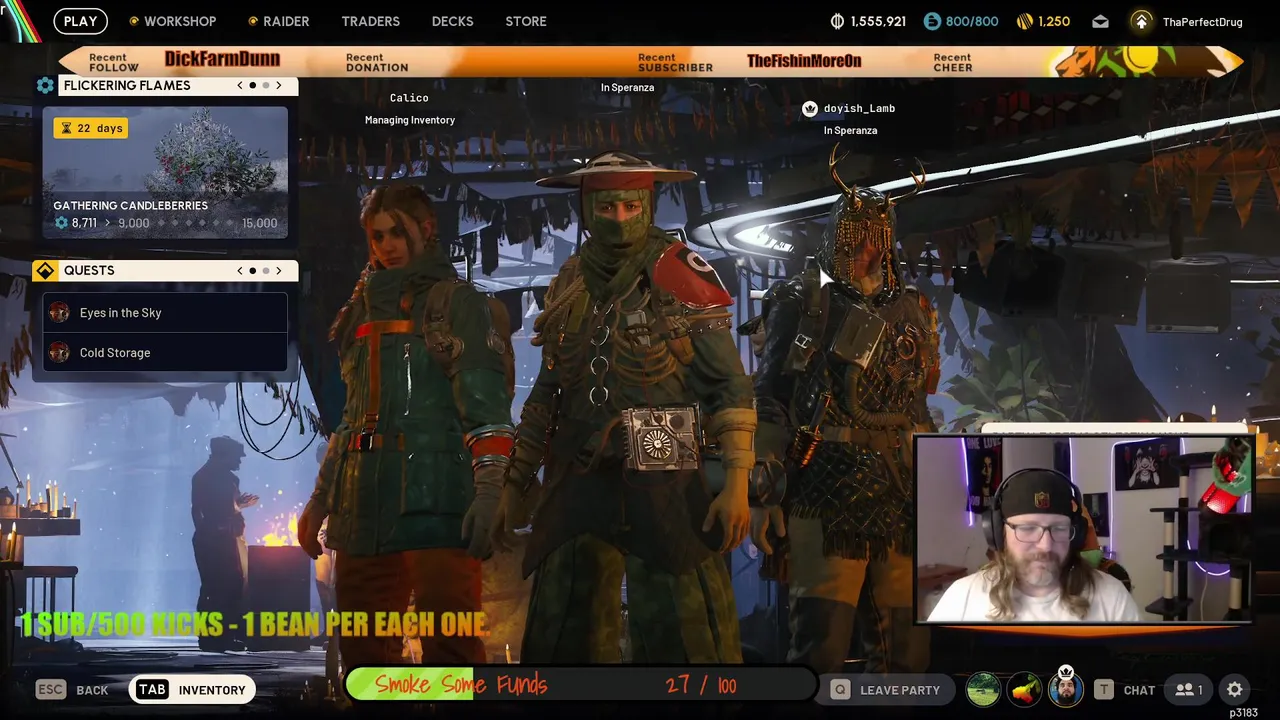Select second page dot in Quests
The height and width of the screenshot is (720, 1280).
click(x=266, y=271)
